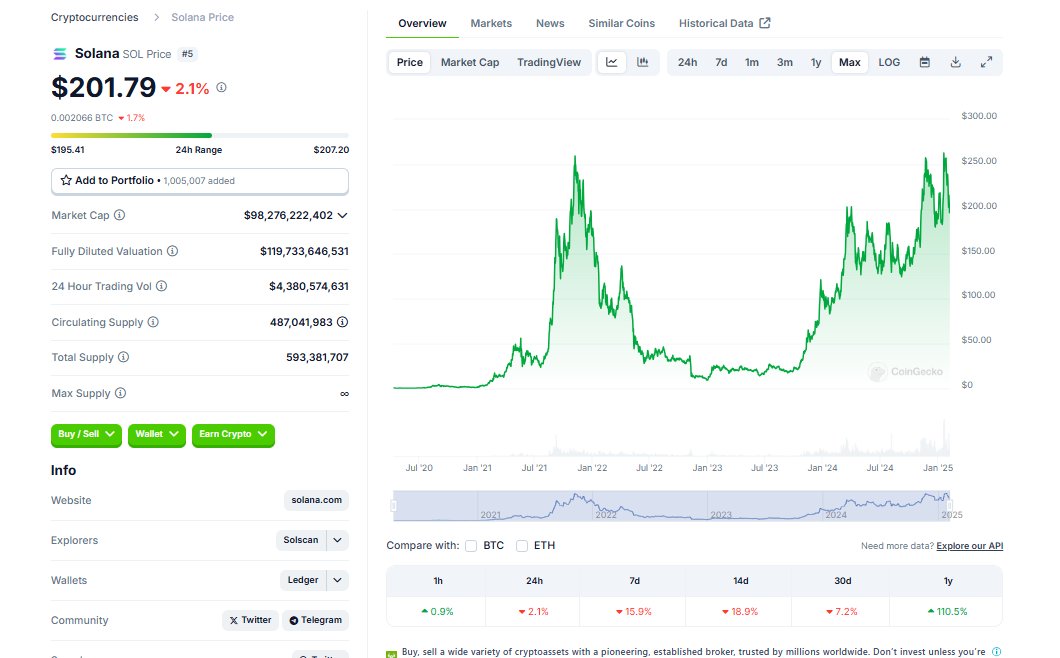This screenshot has width=1060, height=658.
Task: Show the Market Cap chart
Action: coord(470,62)
